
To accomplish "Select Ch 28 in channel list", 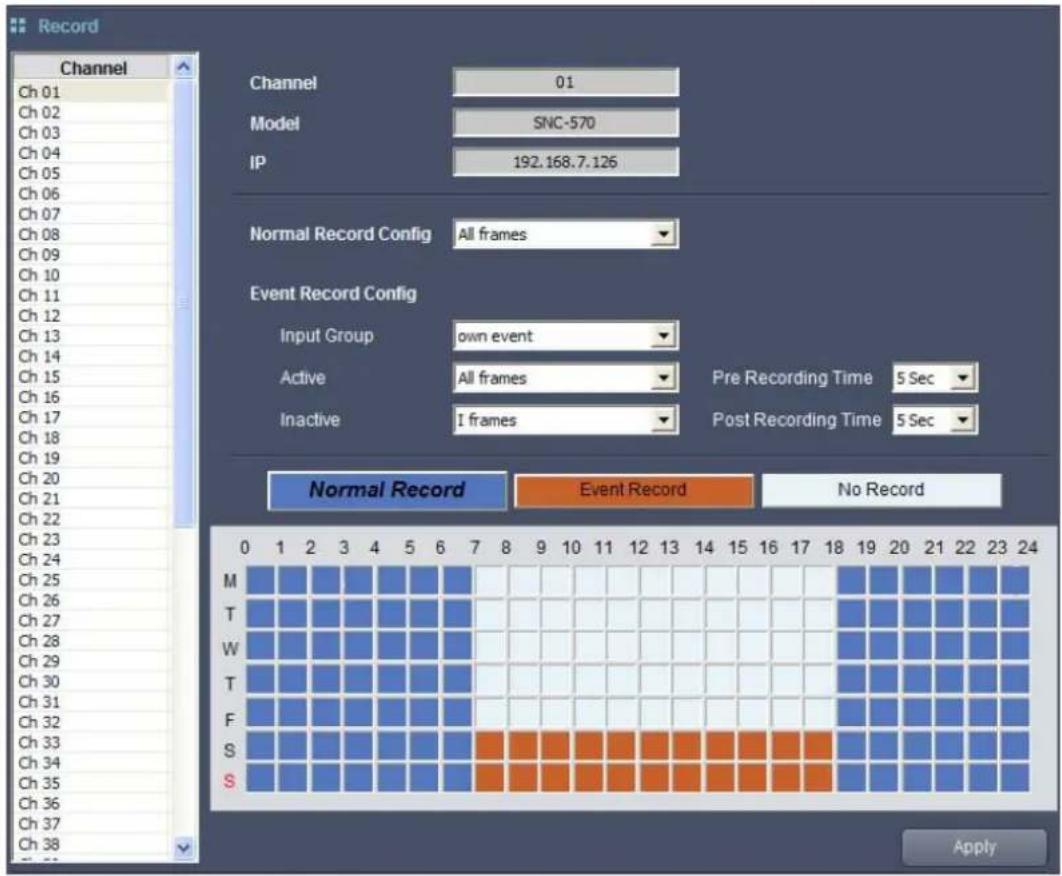I will coord(91,640).
